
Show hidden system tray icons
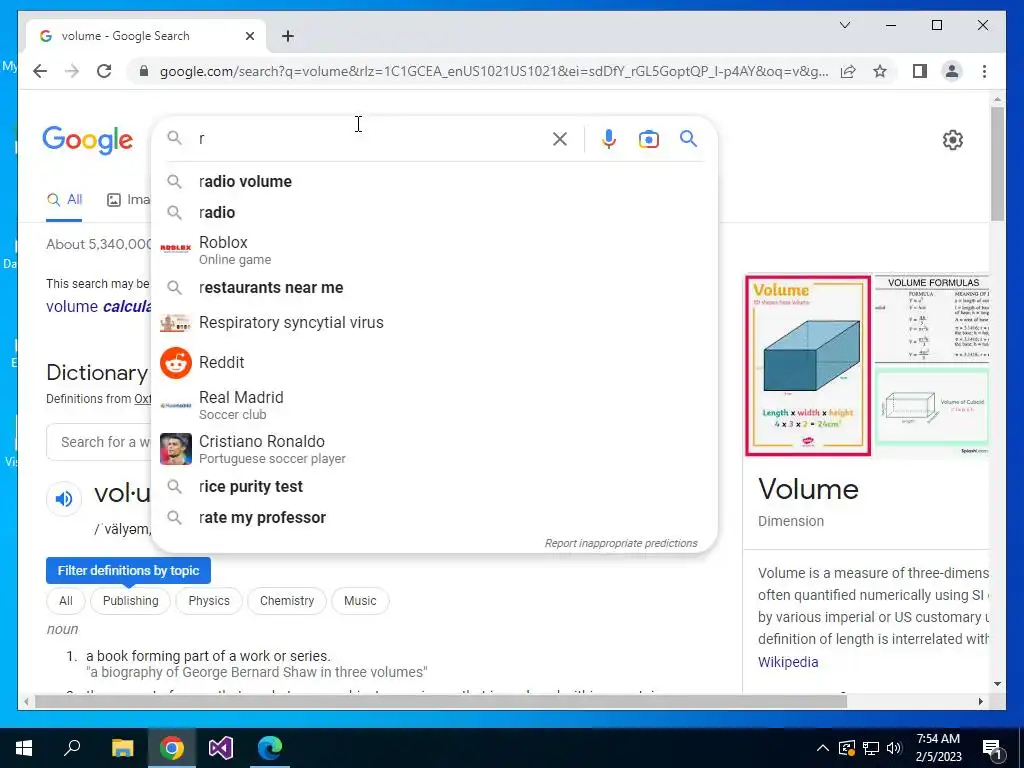tap(823, 748)
